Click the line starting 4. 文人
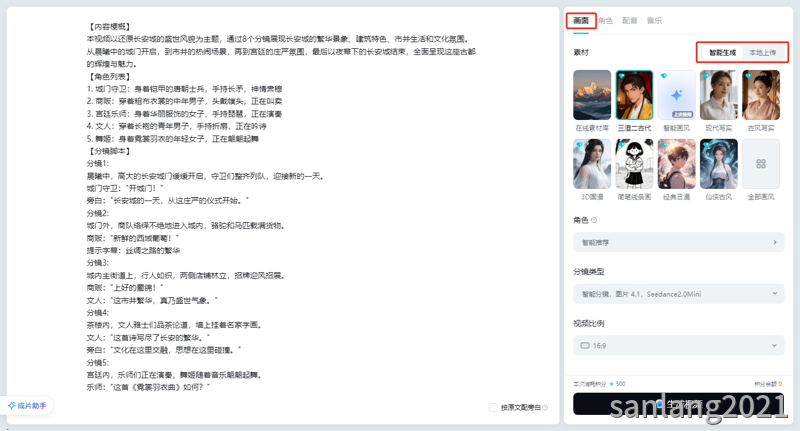The height and width of the screenshot is (431, 800). coord(177,126)
